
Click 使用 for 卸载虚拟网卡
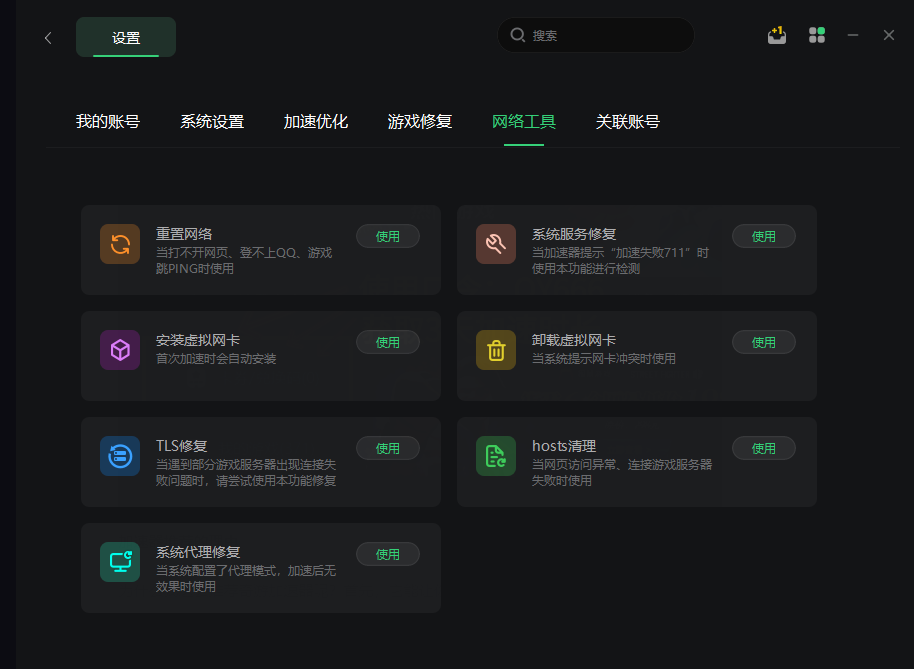click(764, 342)
